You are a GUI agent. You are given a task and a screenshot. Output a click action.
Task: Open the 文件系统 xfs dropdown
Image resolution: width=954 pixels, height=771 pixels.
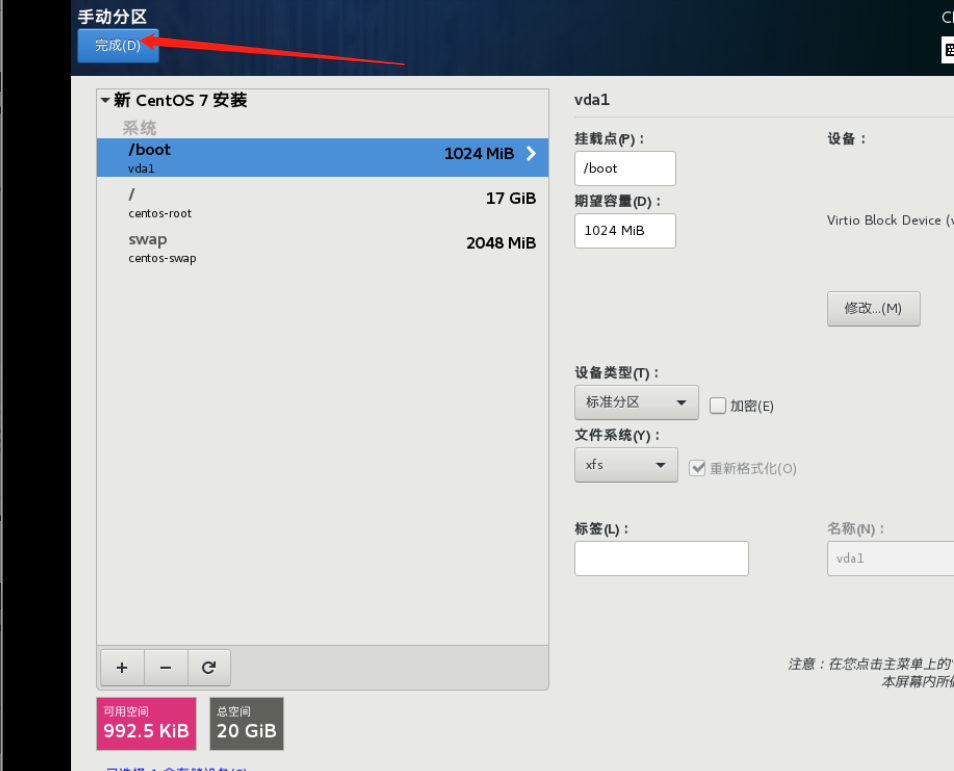coord(626,465)
